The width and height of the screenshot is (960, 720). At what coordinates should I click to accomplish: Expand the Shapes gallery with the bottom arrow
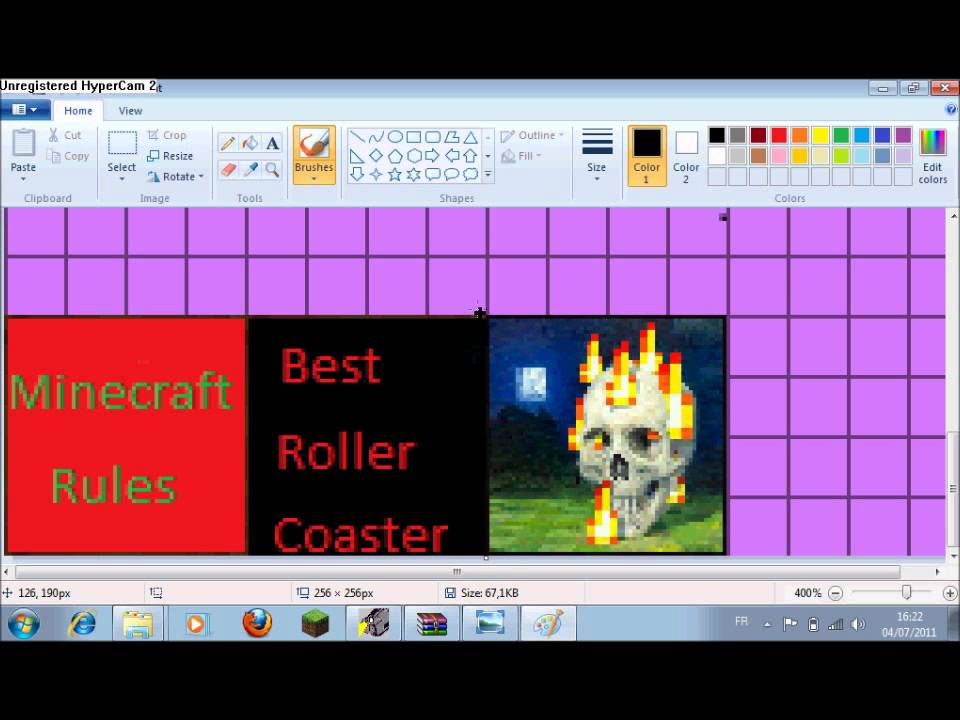(488, 174)
